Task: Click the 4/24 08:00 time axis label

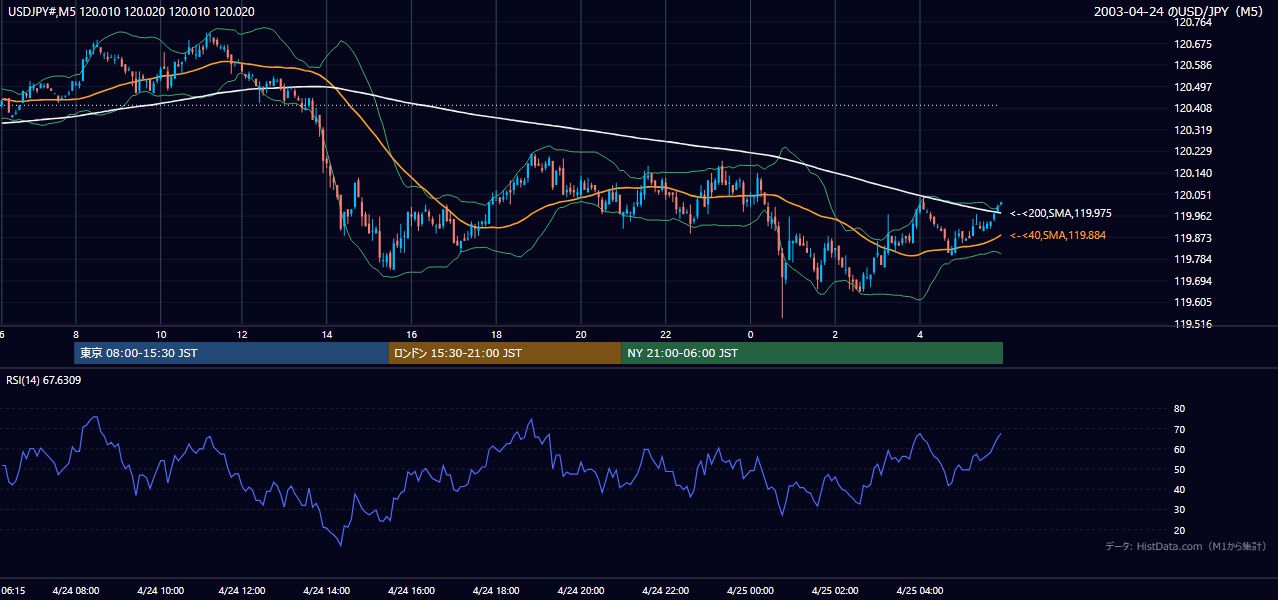Action: coord(76,591)
